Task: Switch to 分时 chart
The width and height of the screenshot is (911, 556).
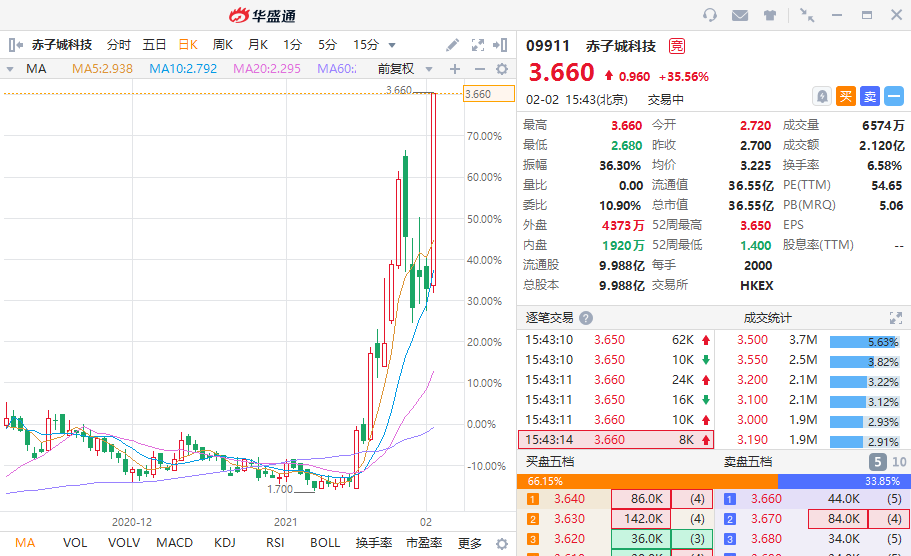Action: click(x=119, y=45)
